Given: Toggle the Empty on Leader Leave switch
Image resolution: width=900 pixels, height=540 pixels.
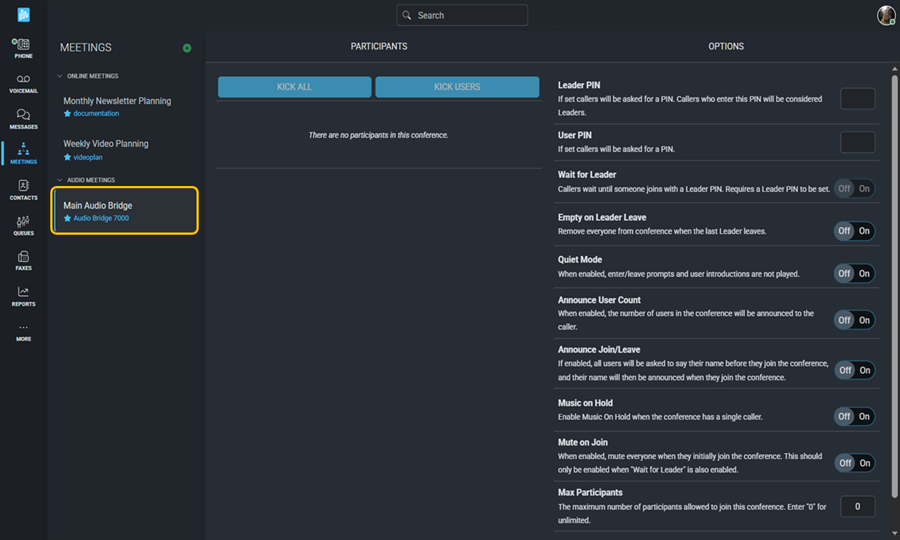Looking at the screenshot, I should point(855,231).
